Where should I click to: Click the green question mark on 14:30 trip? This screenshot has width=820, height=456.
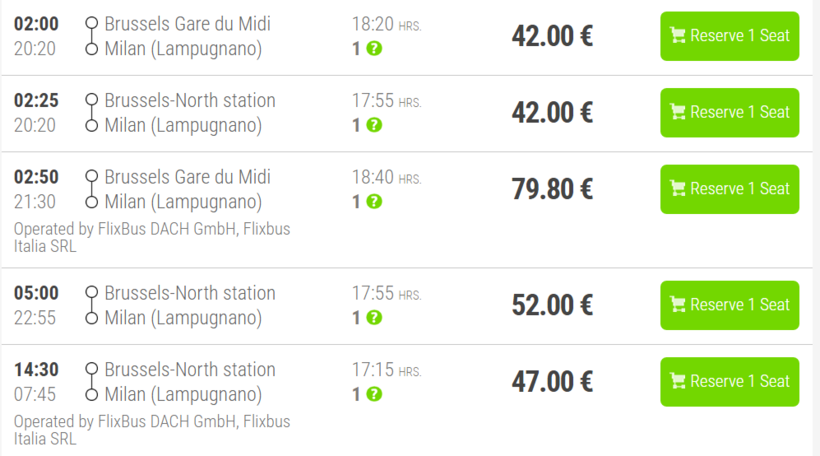click(x=374, y=394)
